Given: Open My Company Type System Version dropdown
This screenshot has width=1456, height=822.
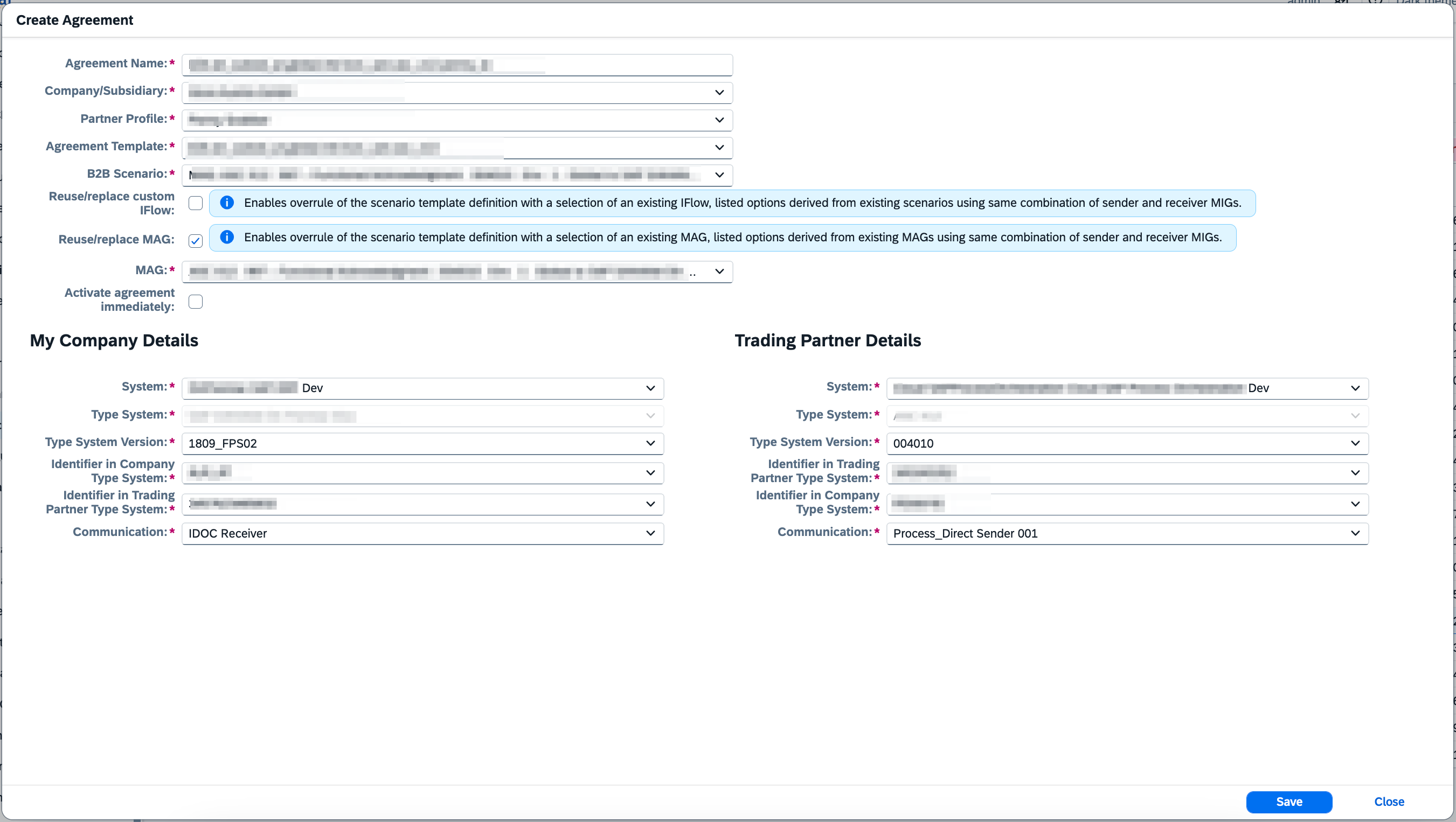Looking at the screenshot, I should click(x=650, y=443).
